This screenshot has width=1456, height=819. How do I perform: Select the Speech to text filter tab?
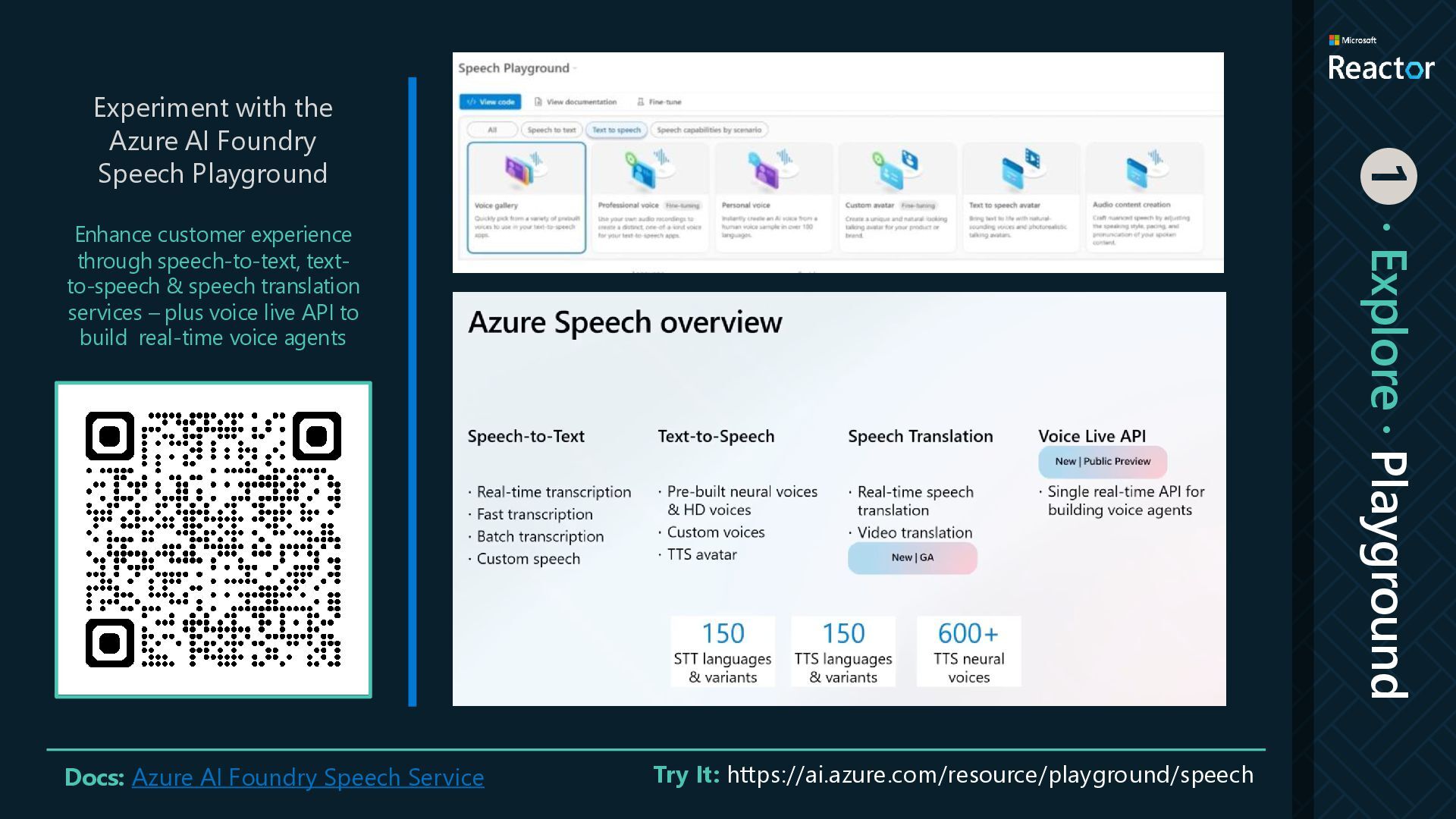551,130
